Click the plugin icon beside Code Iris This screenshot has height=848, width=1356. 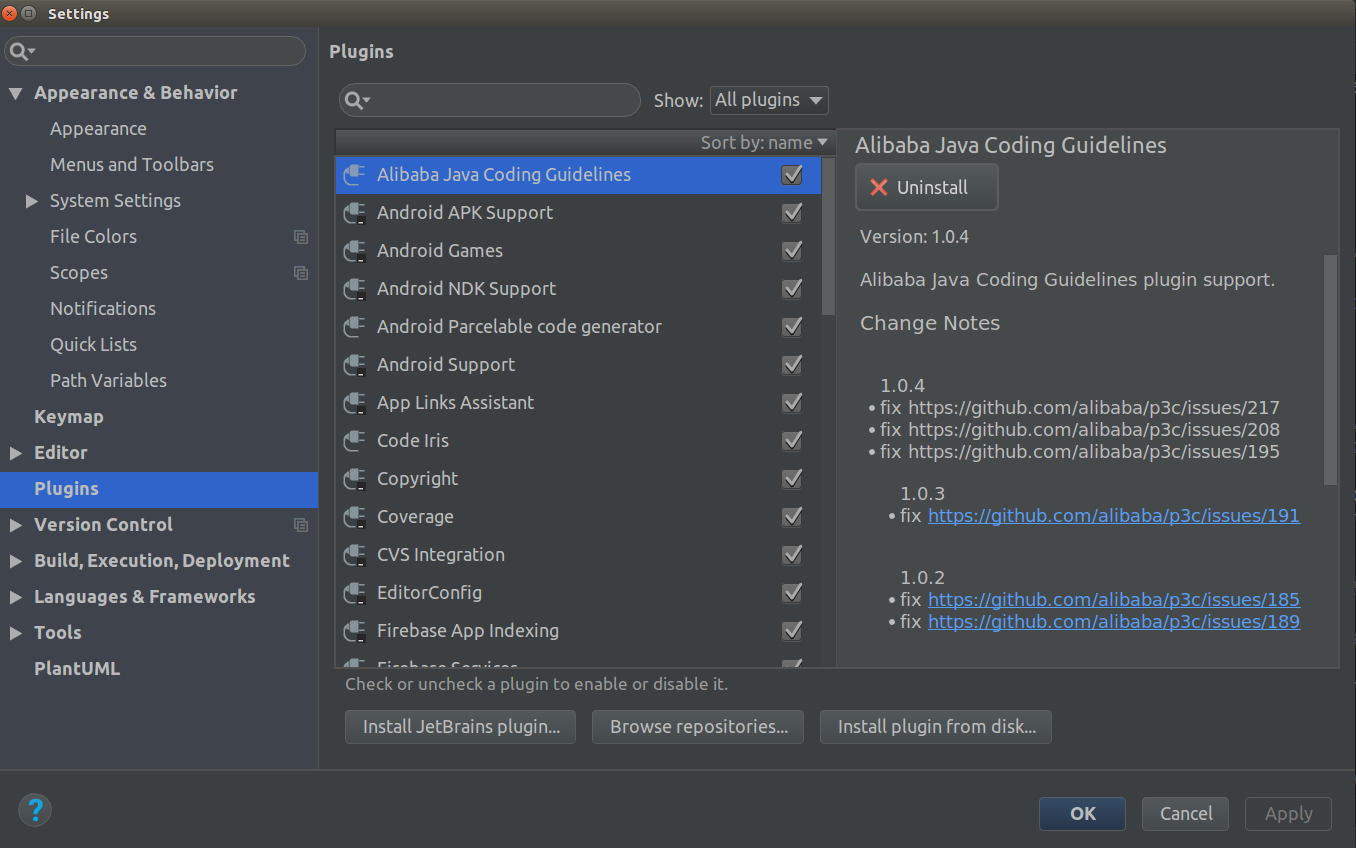354,441
